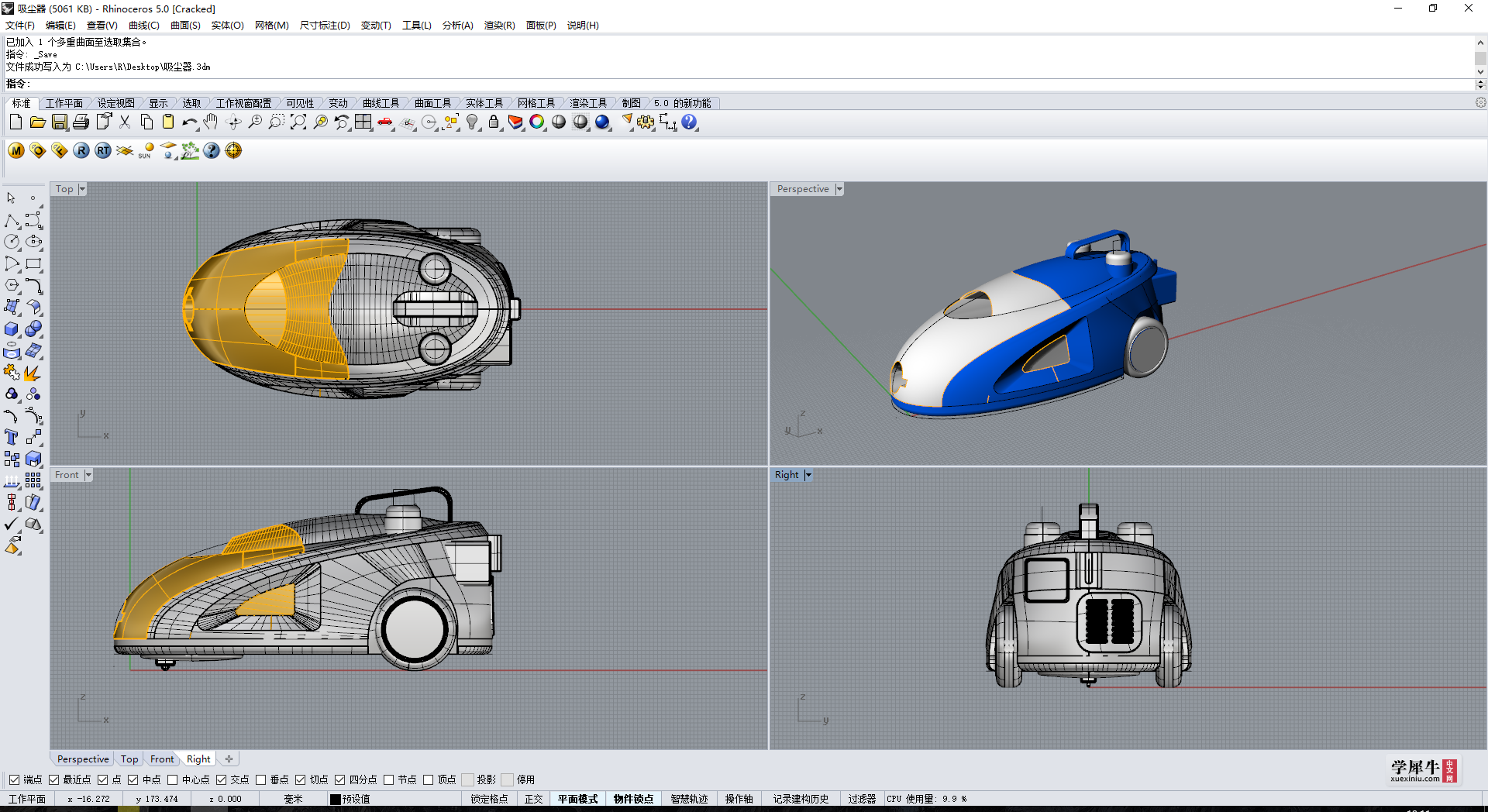The image size is (1488, 812).
Task: Select the Box solid tool
Action: coord(12,329)
